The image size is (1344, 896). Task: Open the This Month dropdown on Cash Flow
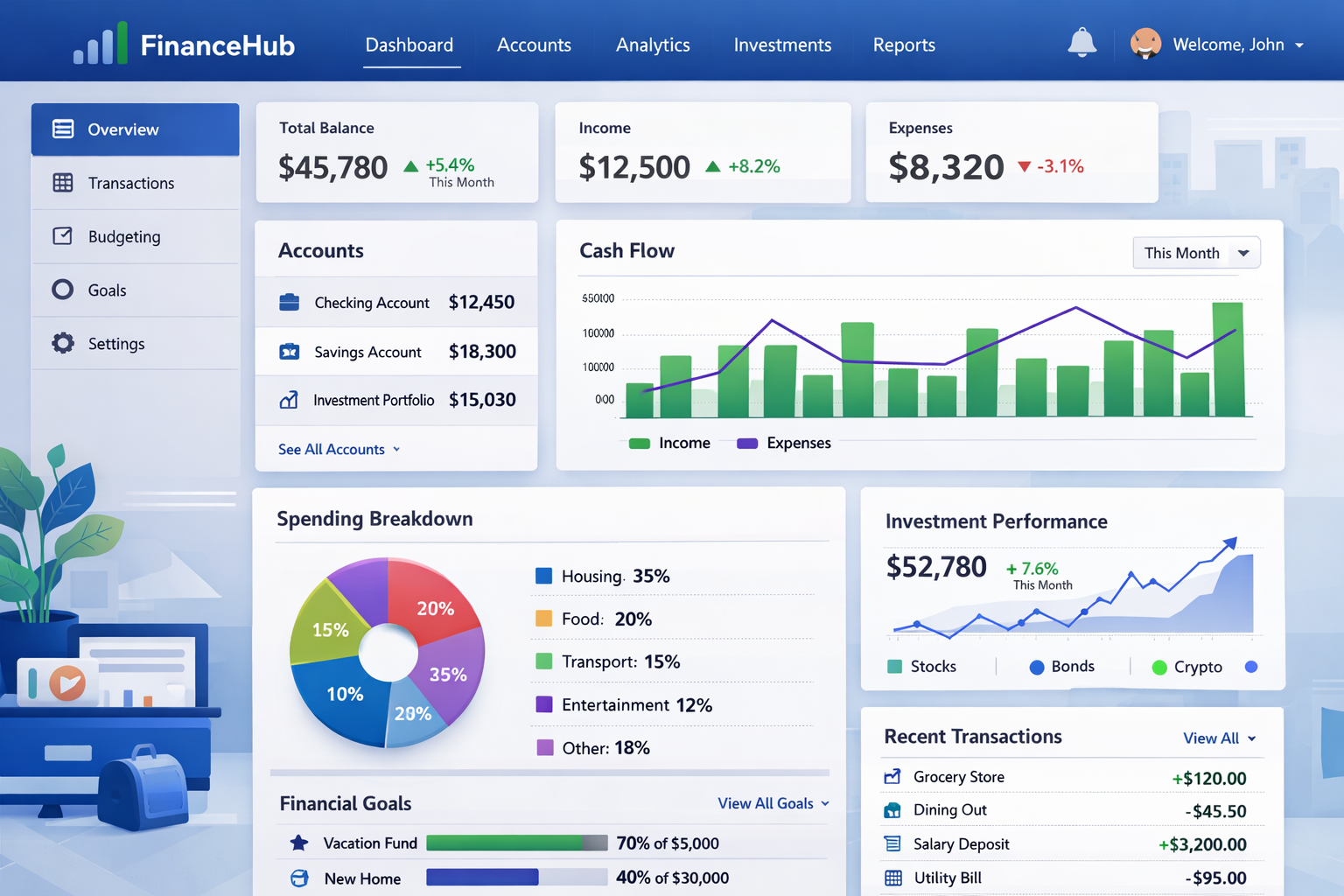pos(1195,252)
